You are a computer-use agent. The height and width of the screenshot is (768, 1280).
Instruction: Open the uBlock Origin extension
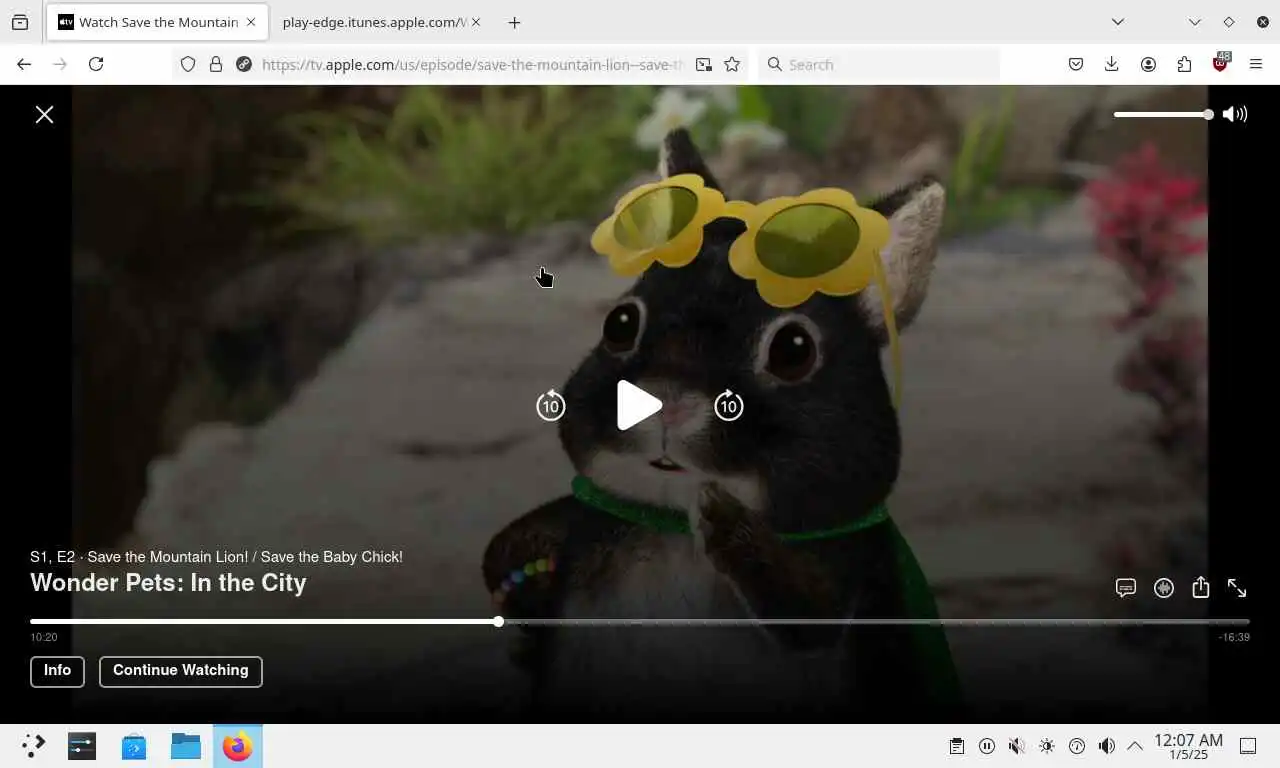point(1220,63)
